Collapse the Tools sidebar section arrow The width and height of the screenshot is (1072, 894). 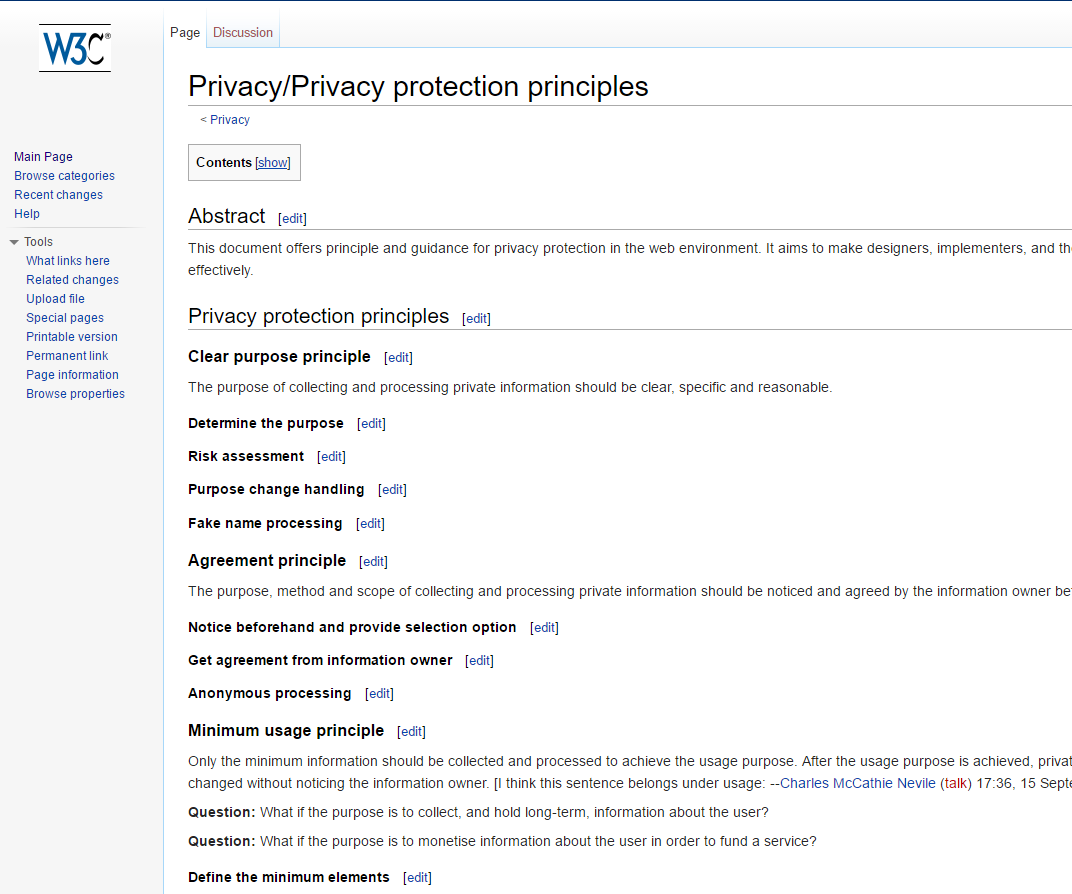click(x=14, y=242)
